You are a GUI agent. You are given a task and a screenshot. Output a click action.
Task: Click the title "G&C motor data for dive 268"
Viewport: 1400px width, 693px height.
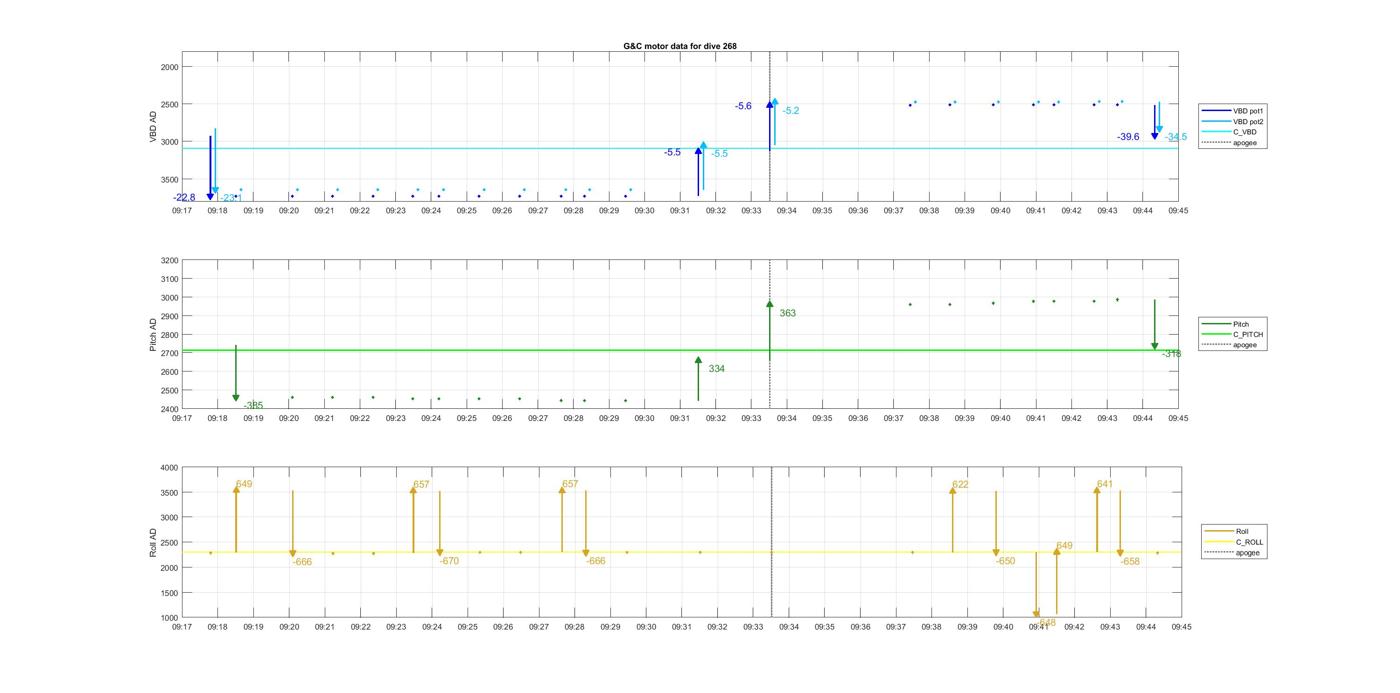coord(680,46)
